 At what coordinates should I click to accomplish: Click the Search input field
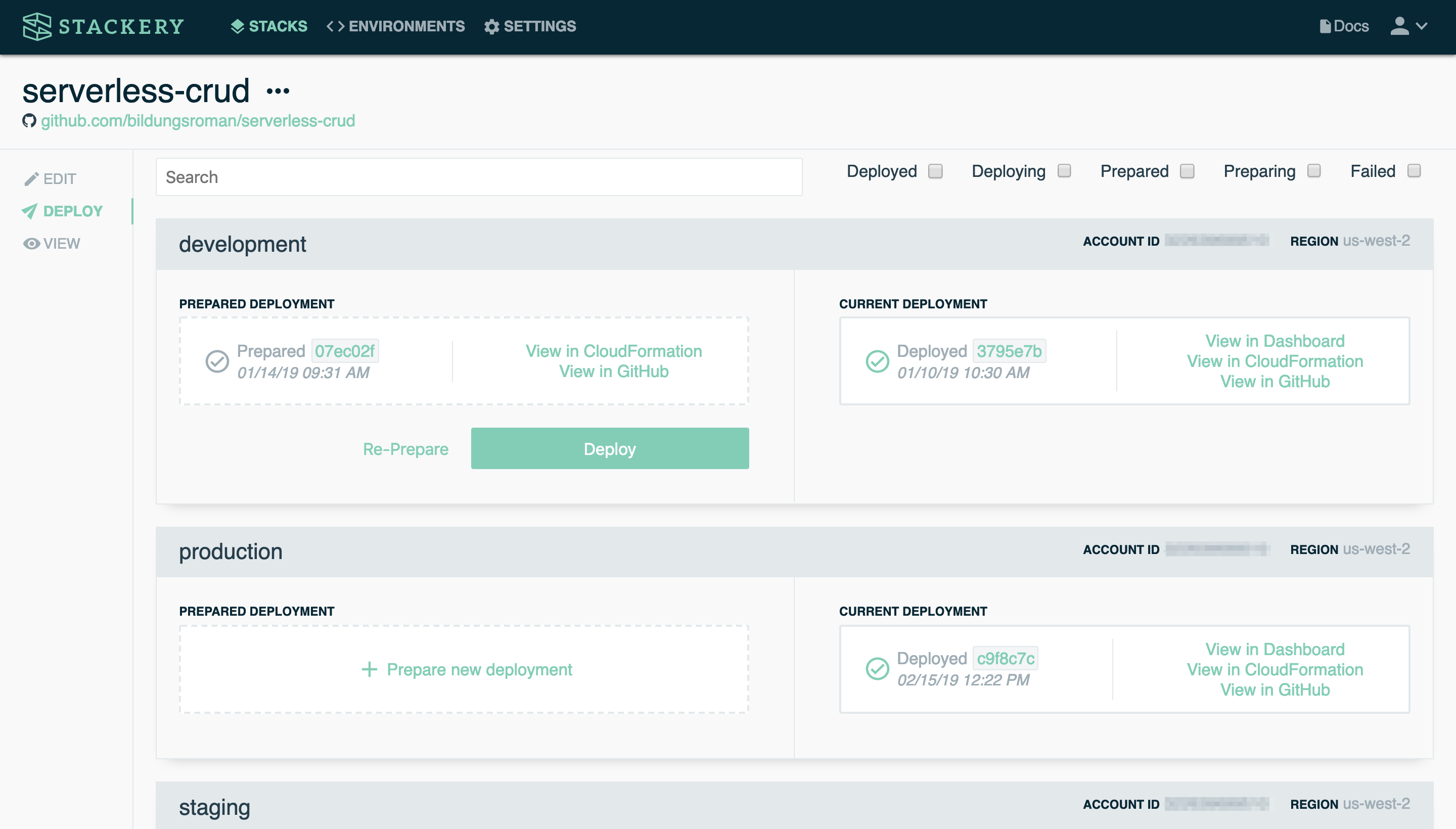coord(479,177)
